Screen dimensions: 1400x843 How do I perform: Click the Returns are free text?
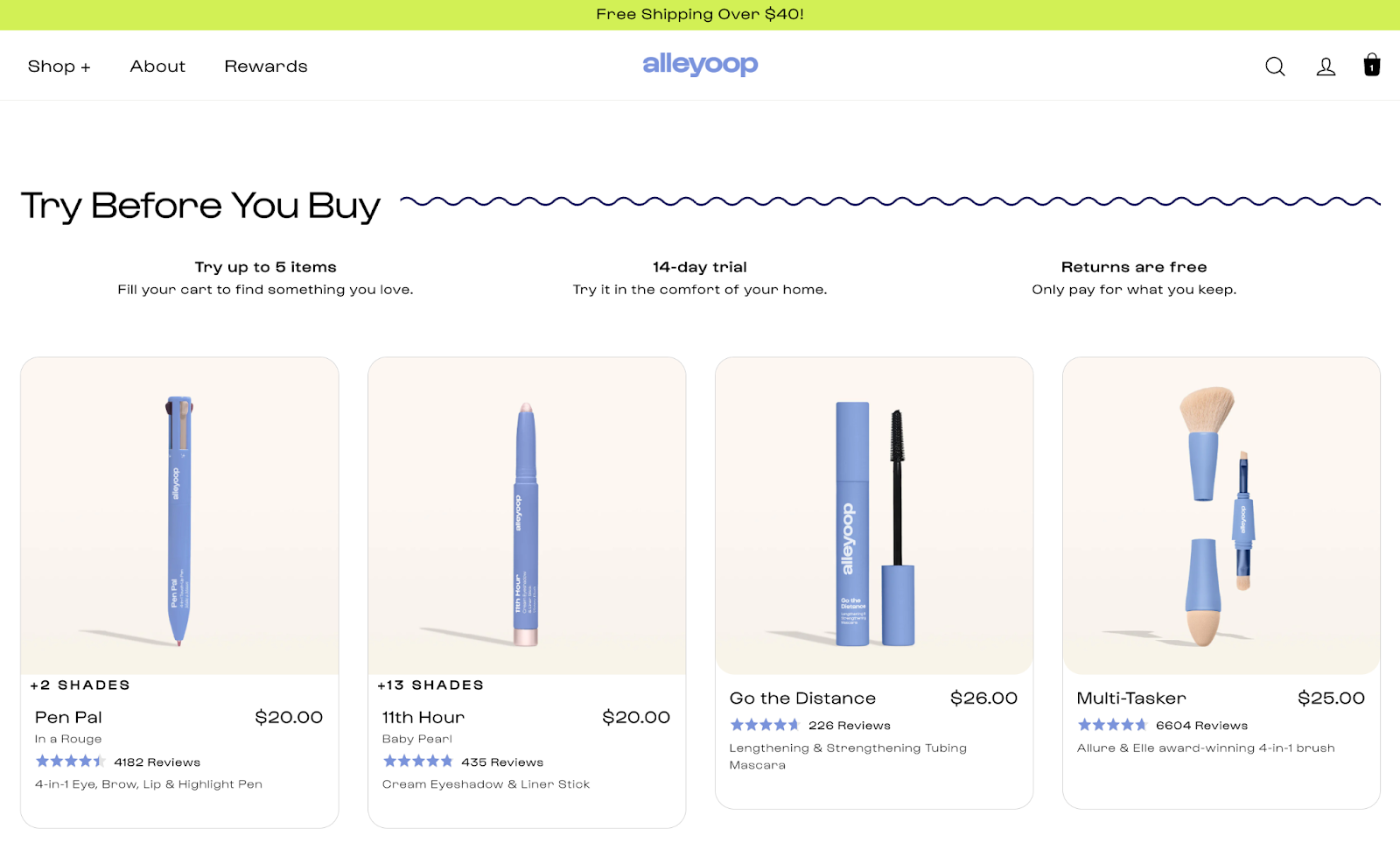point(1134,267)
